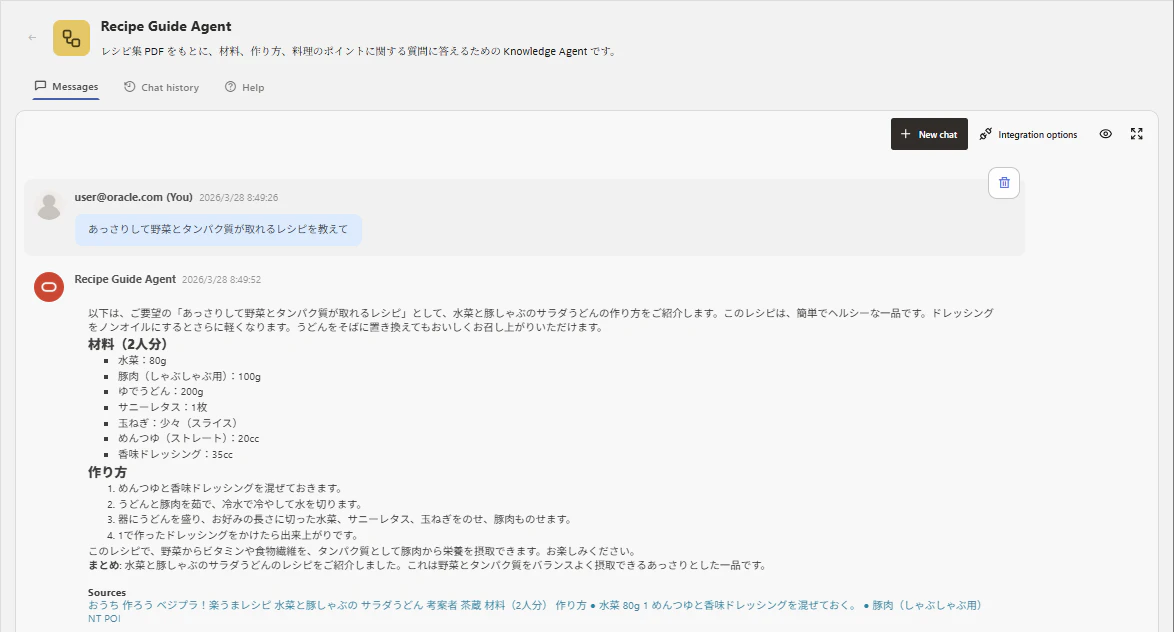This screenshot has height=632, width=1174.
Task: Click ingredient めんつゆ（ストレート）：20cc
Action: point(189,439)
